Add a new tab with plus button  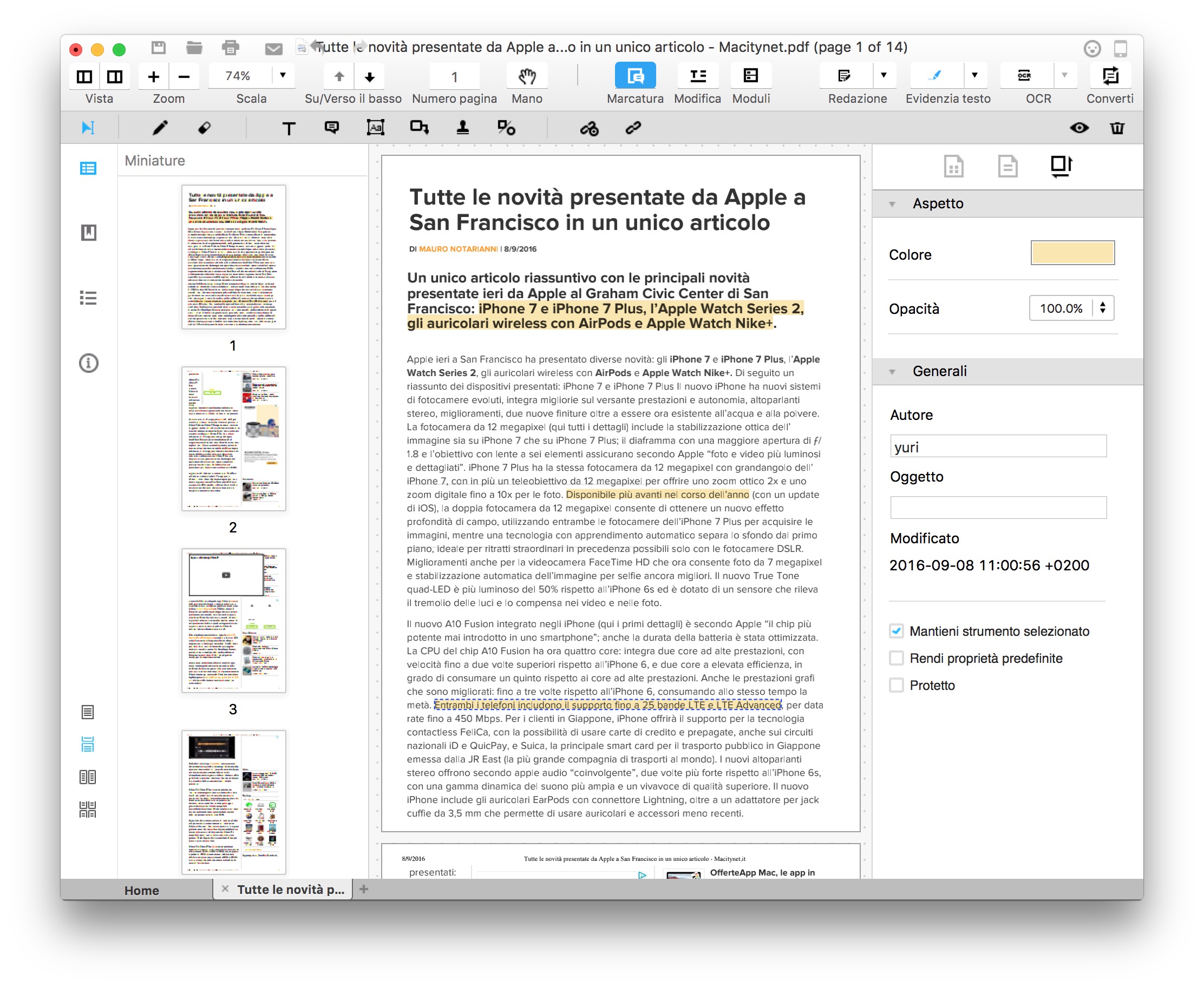coord(364,889)
